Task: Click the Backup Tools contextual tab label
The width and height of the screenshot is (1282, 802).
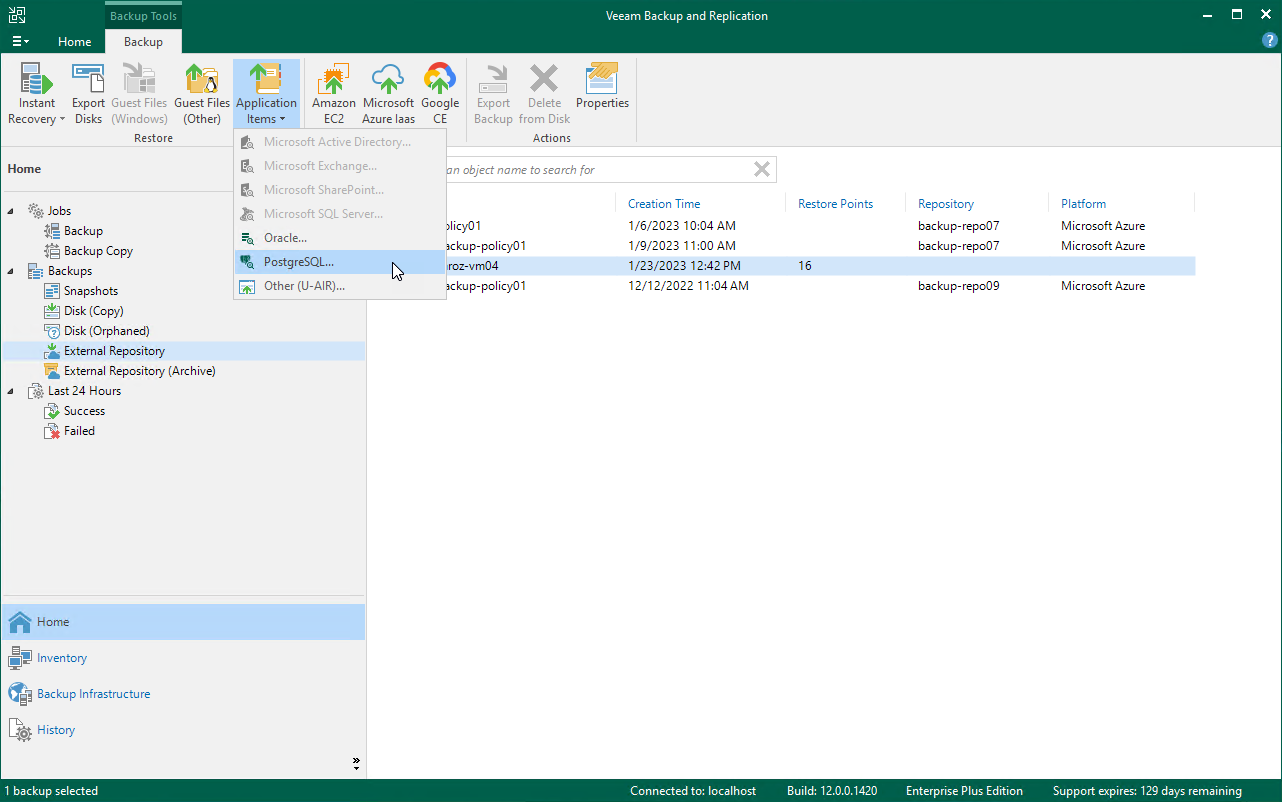Action: [143, 16]
